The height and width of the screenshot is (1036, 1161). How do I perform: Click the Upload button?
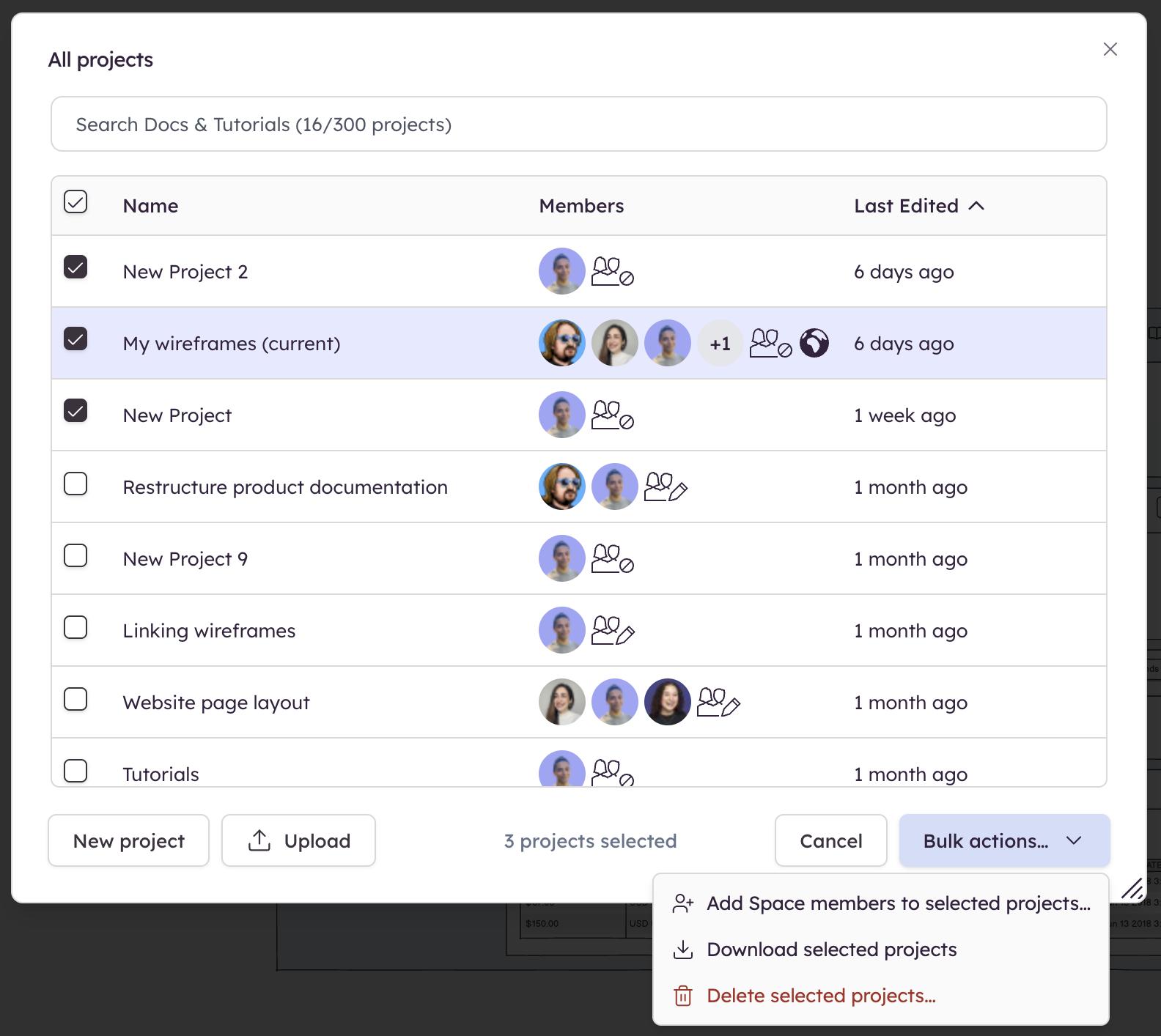pyautogui.click(x=298, y=840)
